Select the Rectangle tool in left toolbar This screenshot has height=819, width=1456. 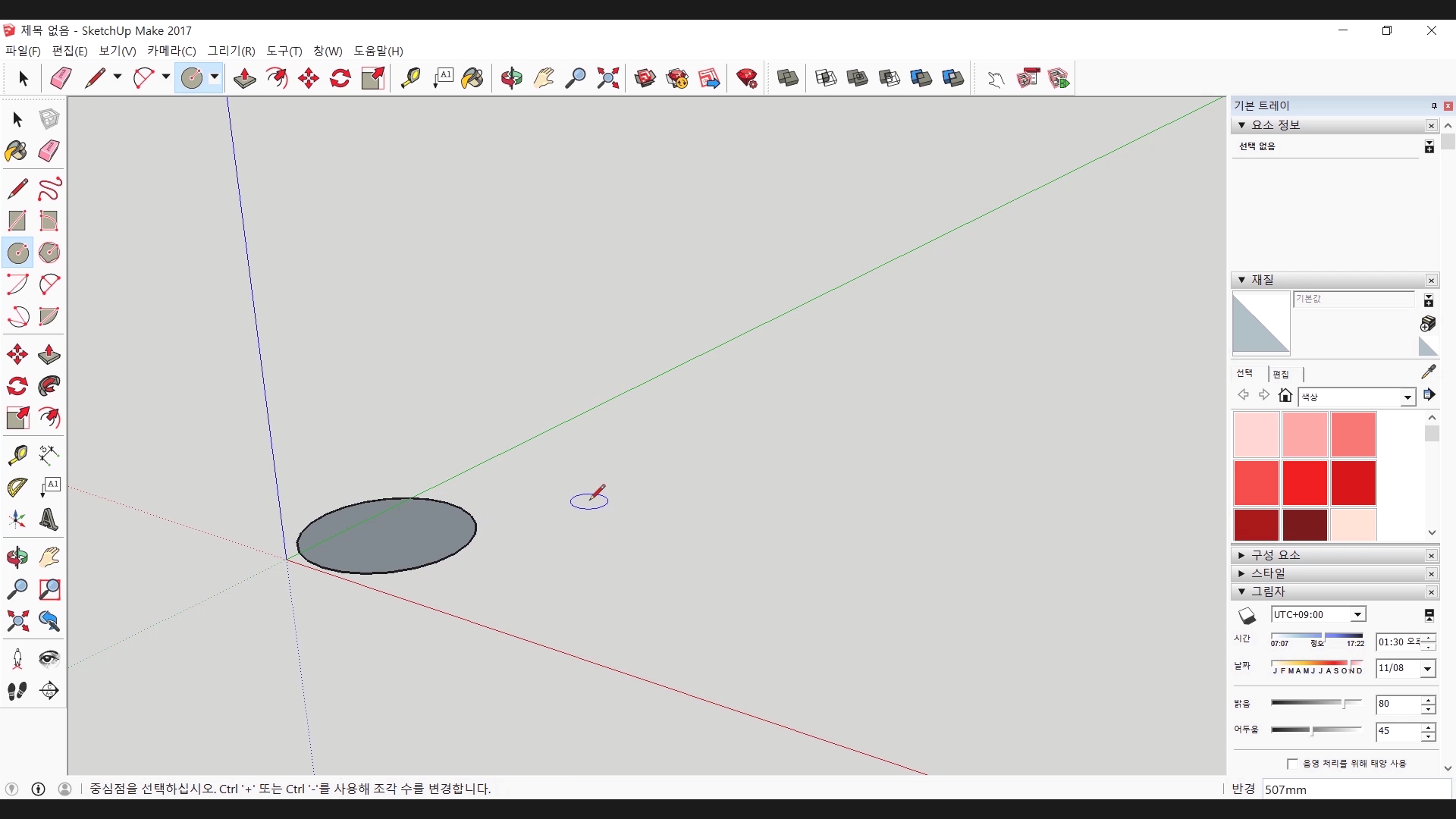pyautogui.click(x=17, y=221)
